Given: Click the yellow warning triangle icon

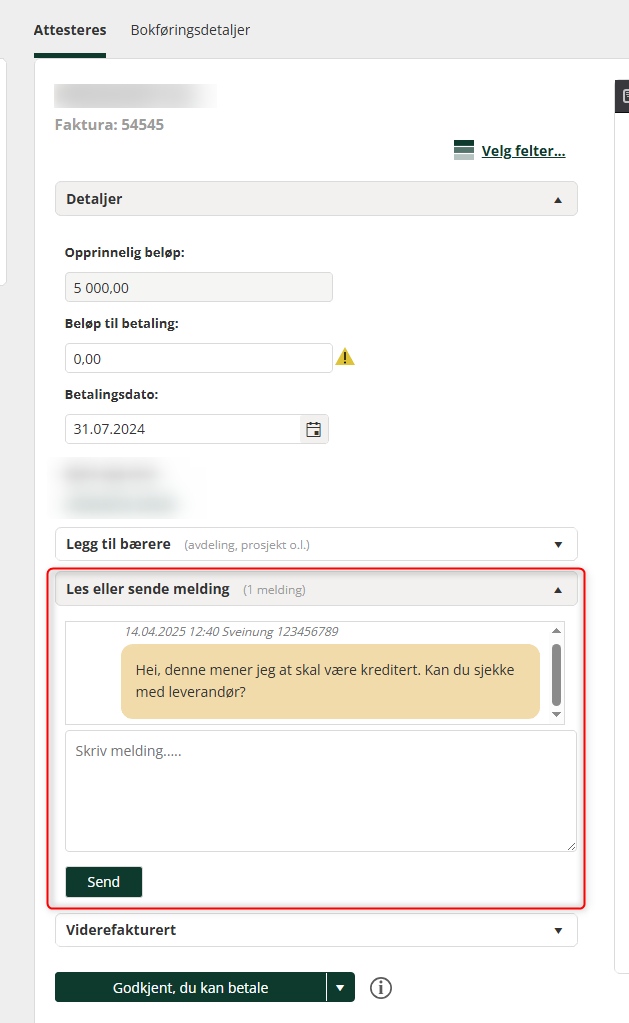Looking at the screenshot, I should [x=345, y=357].
